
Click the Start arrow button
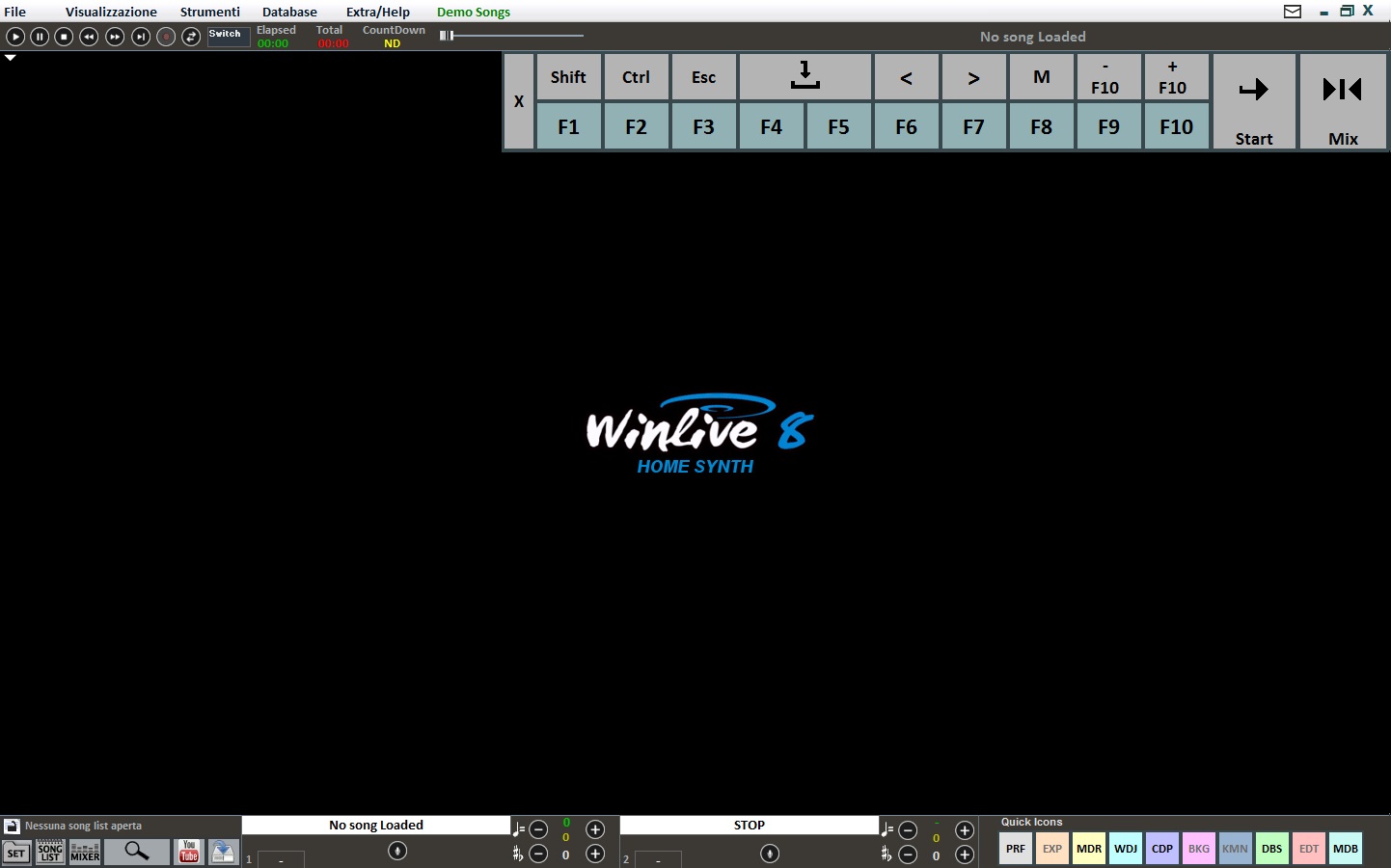[x=1254, y=101]
